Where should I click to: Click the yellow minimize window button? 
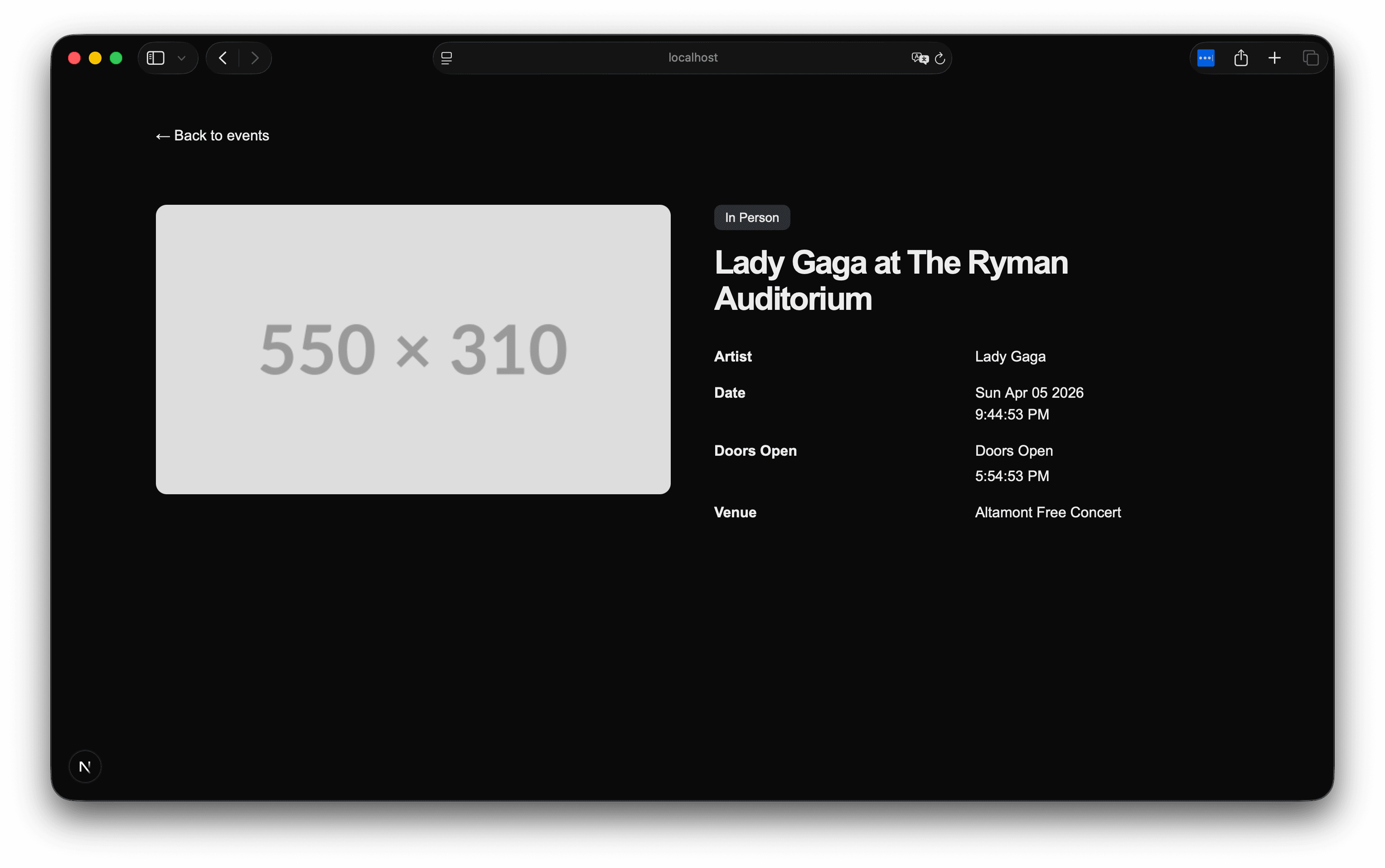coord(95,58)
